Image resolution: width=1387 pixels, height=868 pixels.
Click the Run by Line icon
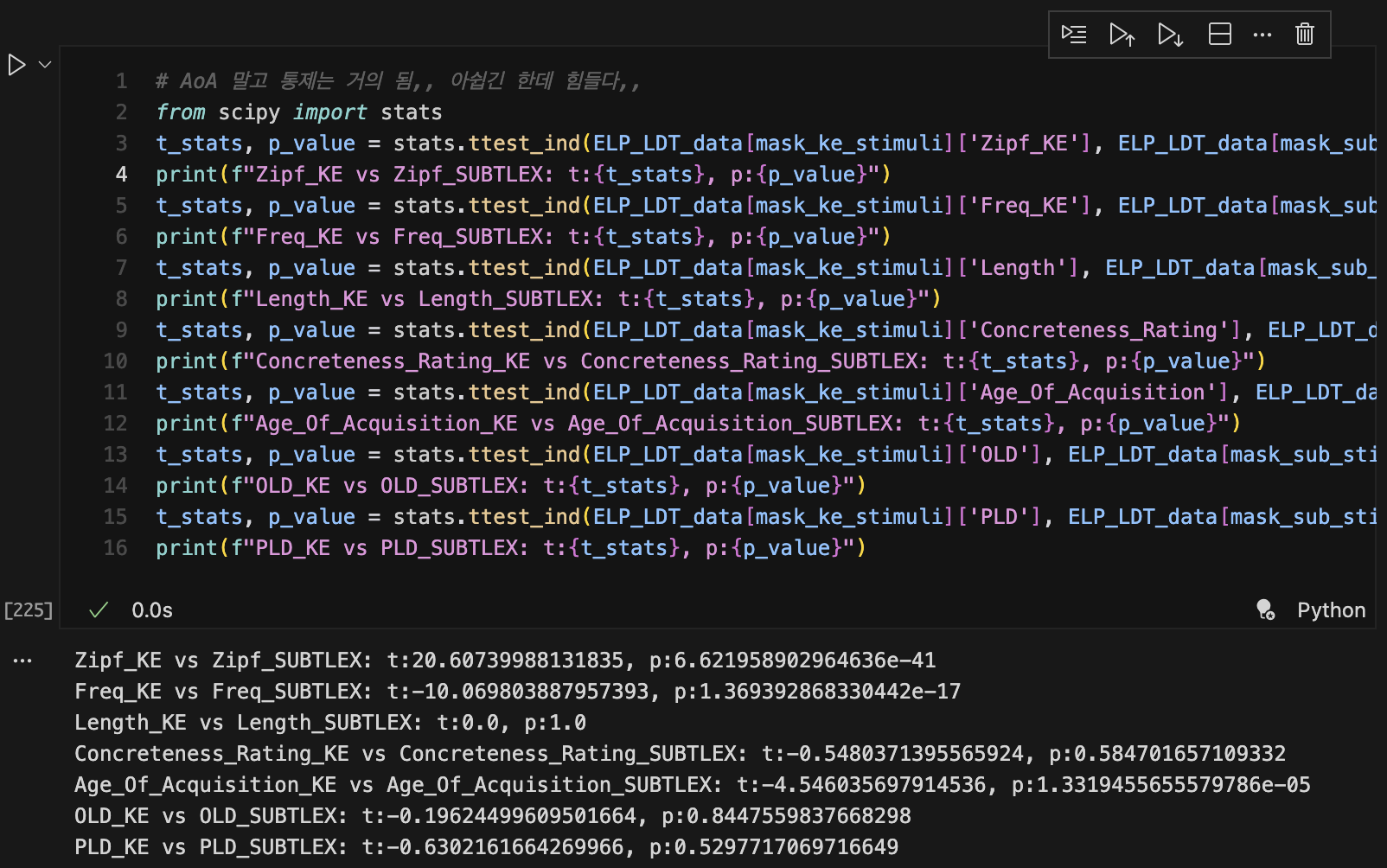click(1074, 35)
